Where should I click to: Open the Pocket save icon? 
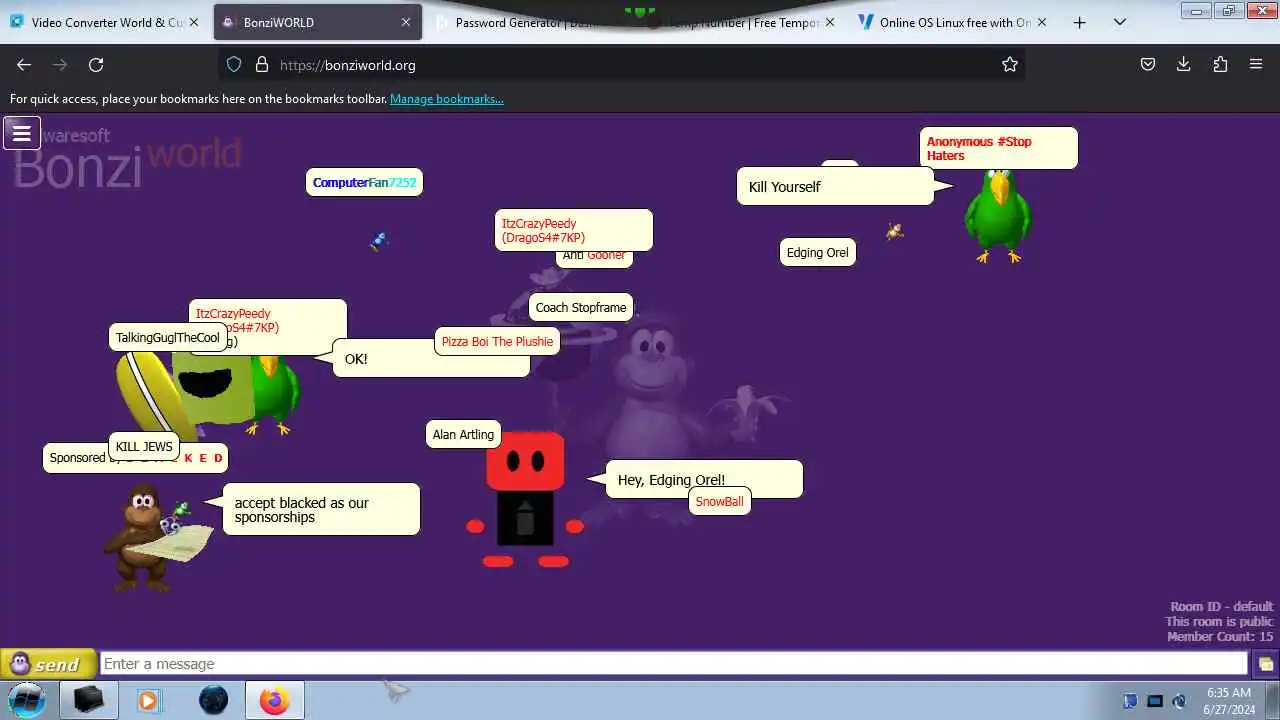point(1148,64)
